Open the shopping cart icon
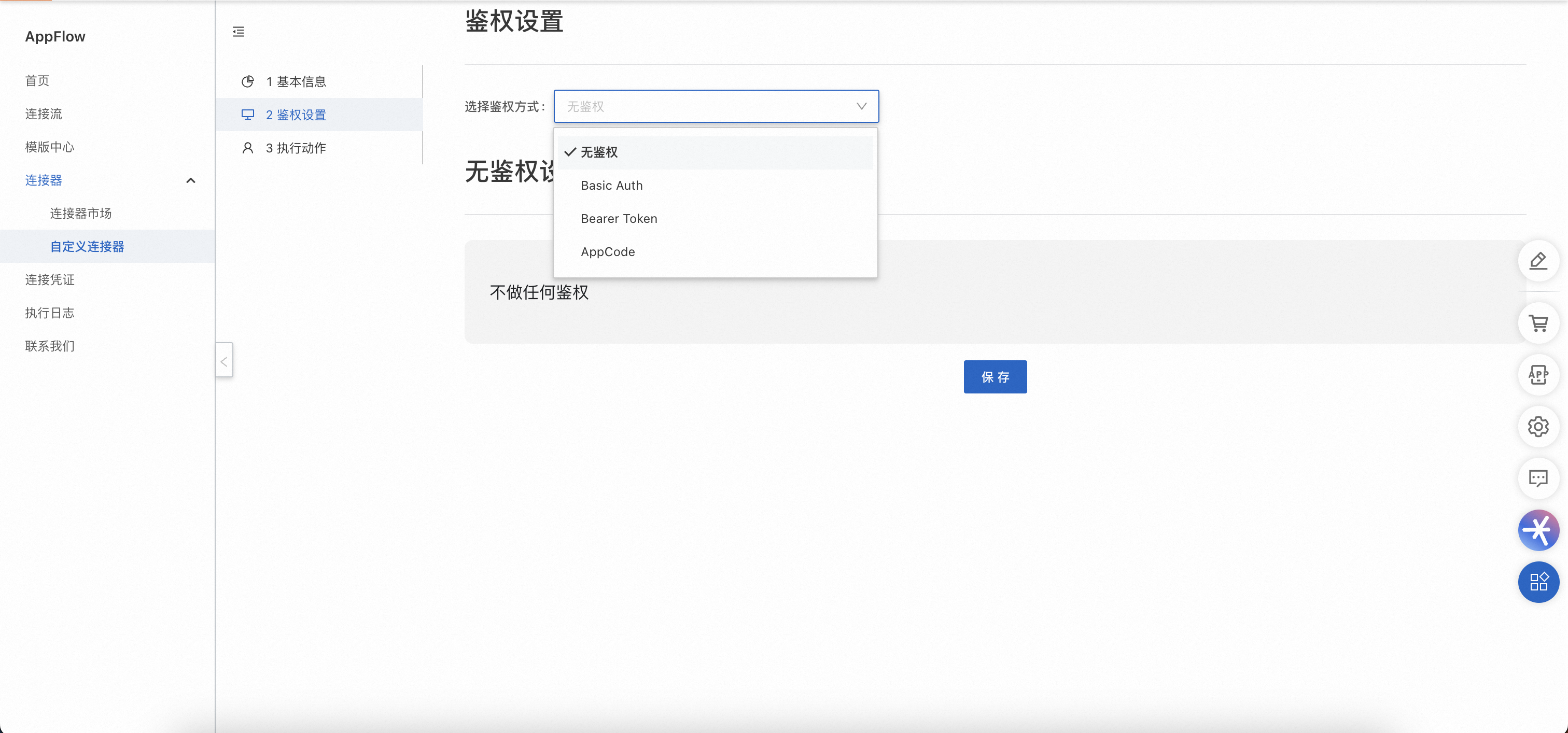 [x=1538, y=323]
